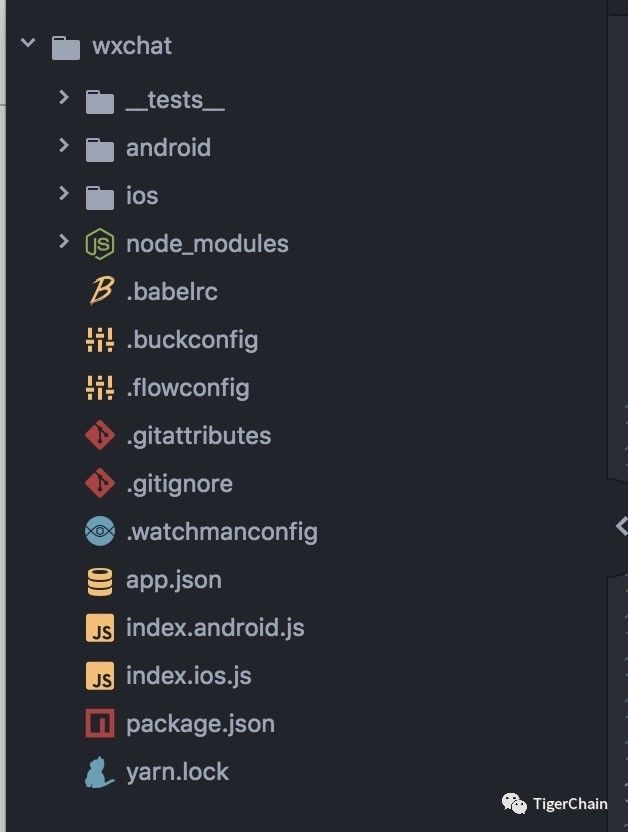The height and width of the screenshot is (832, 628).
Task: Click the sliders icon next to .buckconfig
Action: click(100, 340)
